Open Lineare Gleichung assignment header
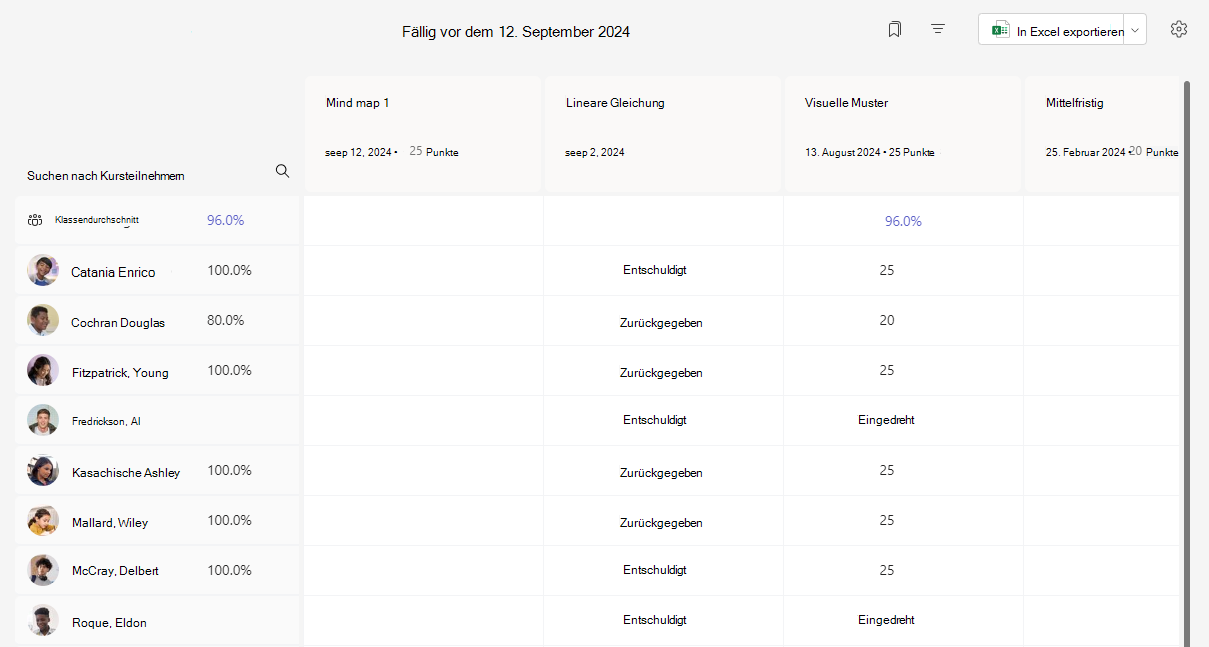 point(662,133)
